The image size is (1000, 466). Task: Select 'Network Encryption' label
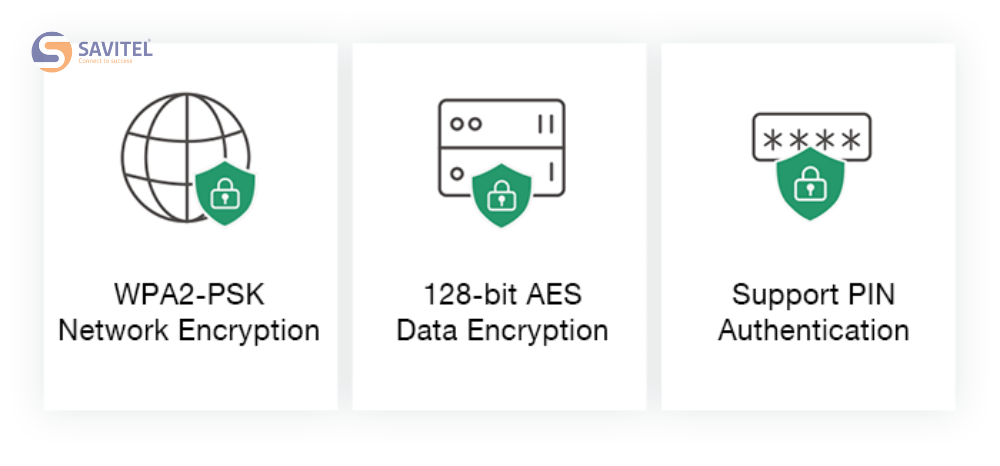(x=189, y=330)
